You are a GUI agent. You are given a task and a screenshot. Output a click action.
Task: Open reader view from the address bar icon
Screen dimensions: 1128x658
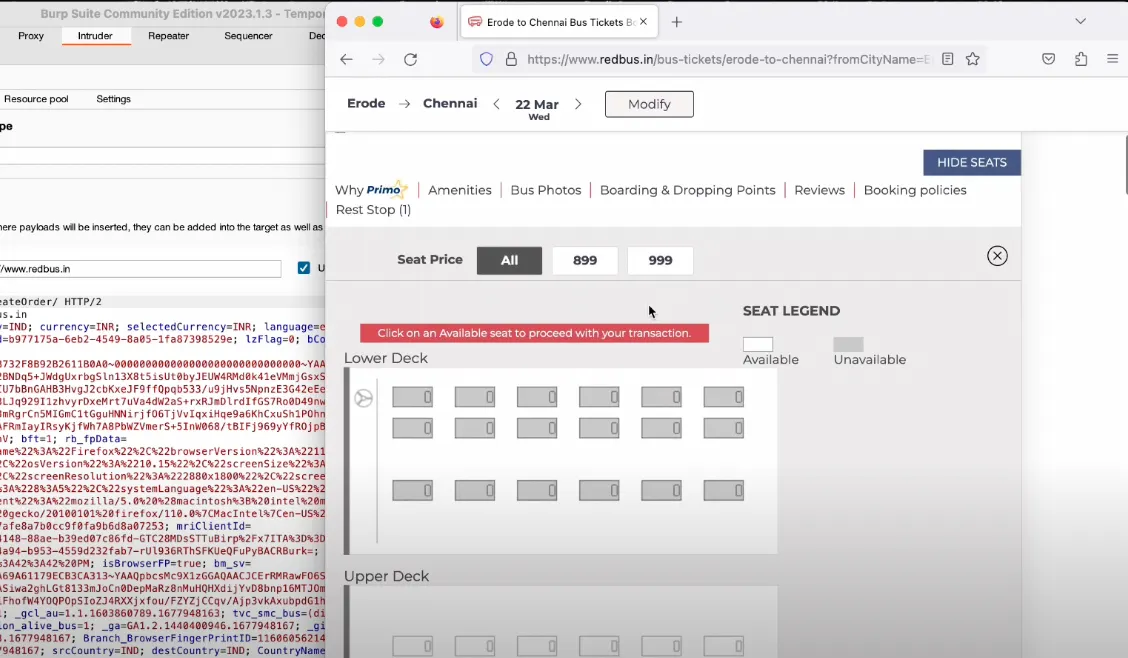[946, 59]
